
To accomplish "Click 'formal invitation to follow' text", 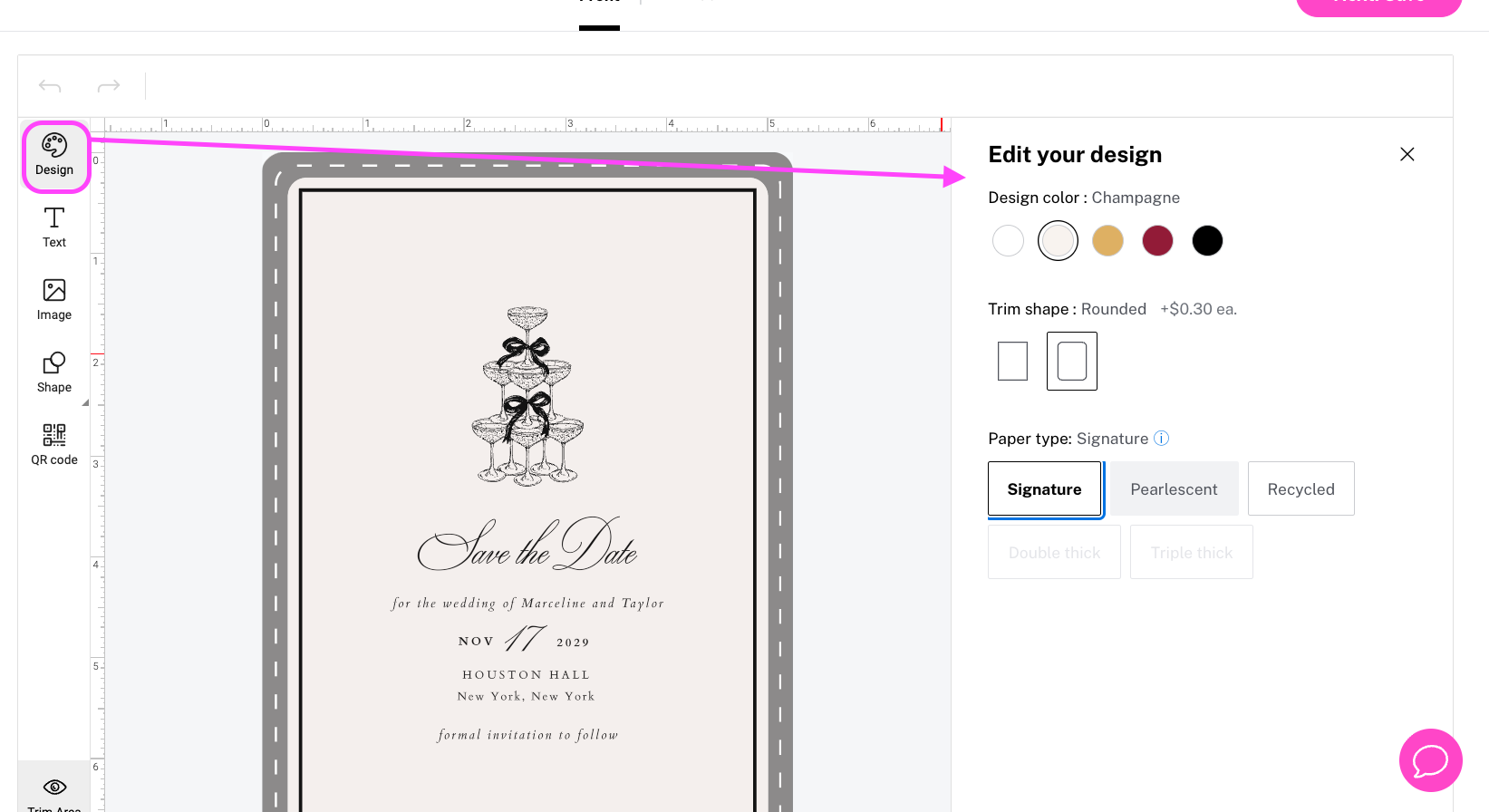I will (x=527, y=735).
